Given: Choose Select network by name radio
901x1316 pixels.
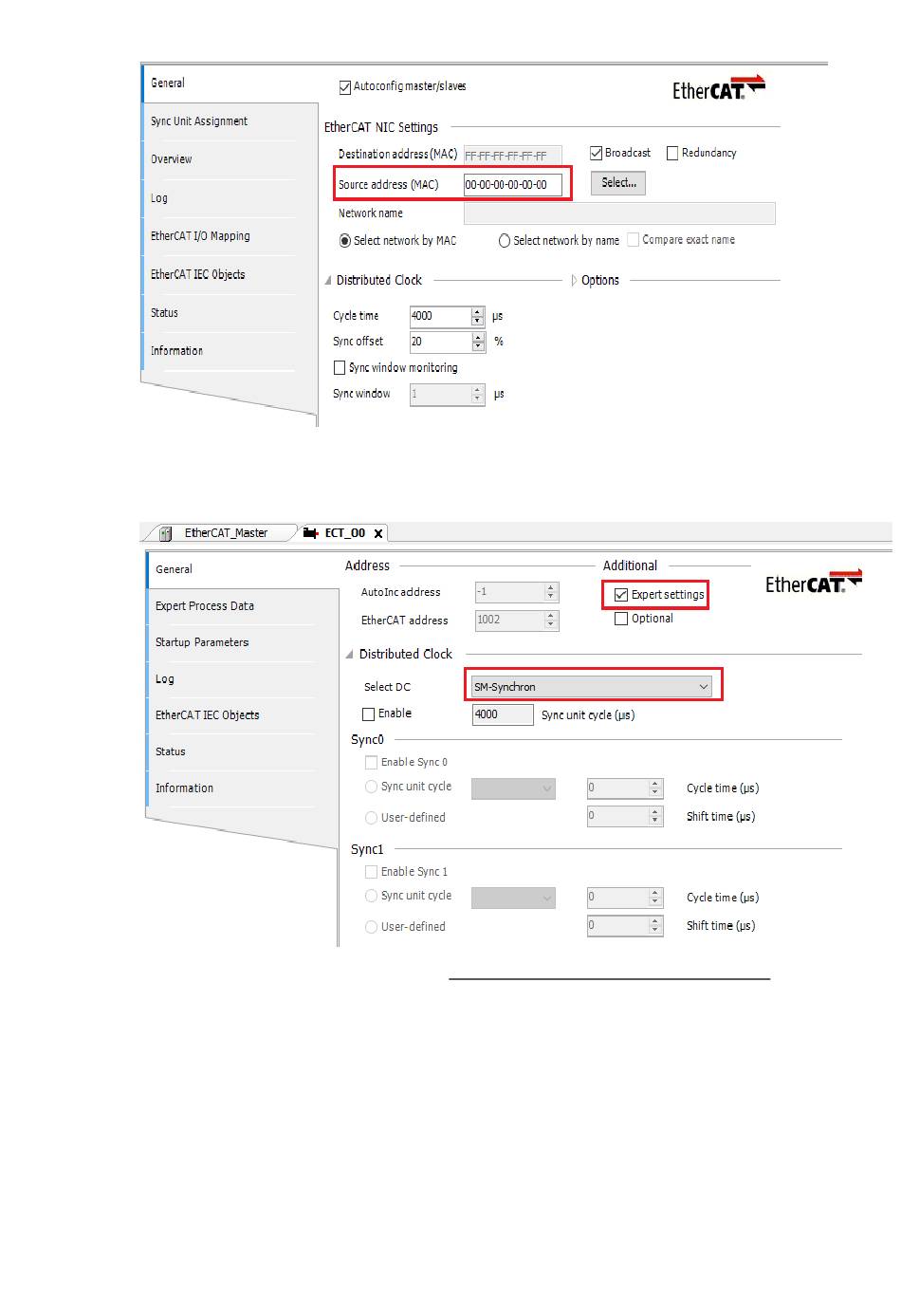Looking at the screenshot, I should pyautogui.click(x=505, y=241).
